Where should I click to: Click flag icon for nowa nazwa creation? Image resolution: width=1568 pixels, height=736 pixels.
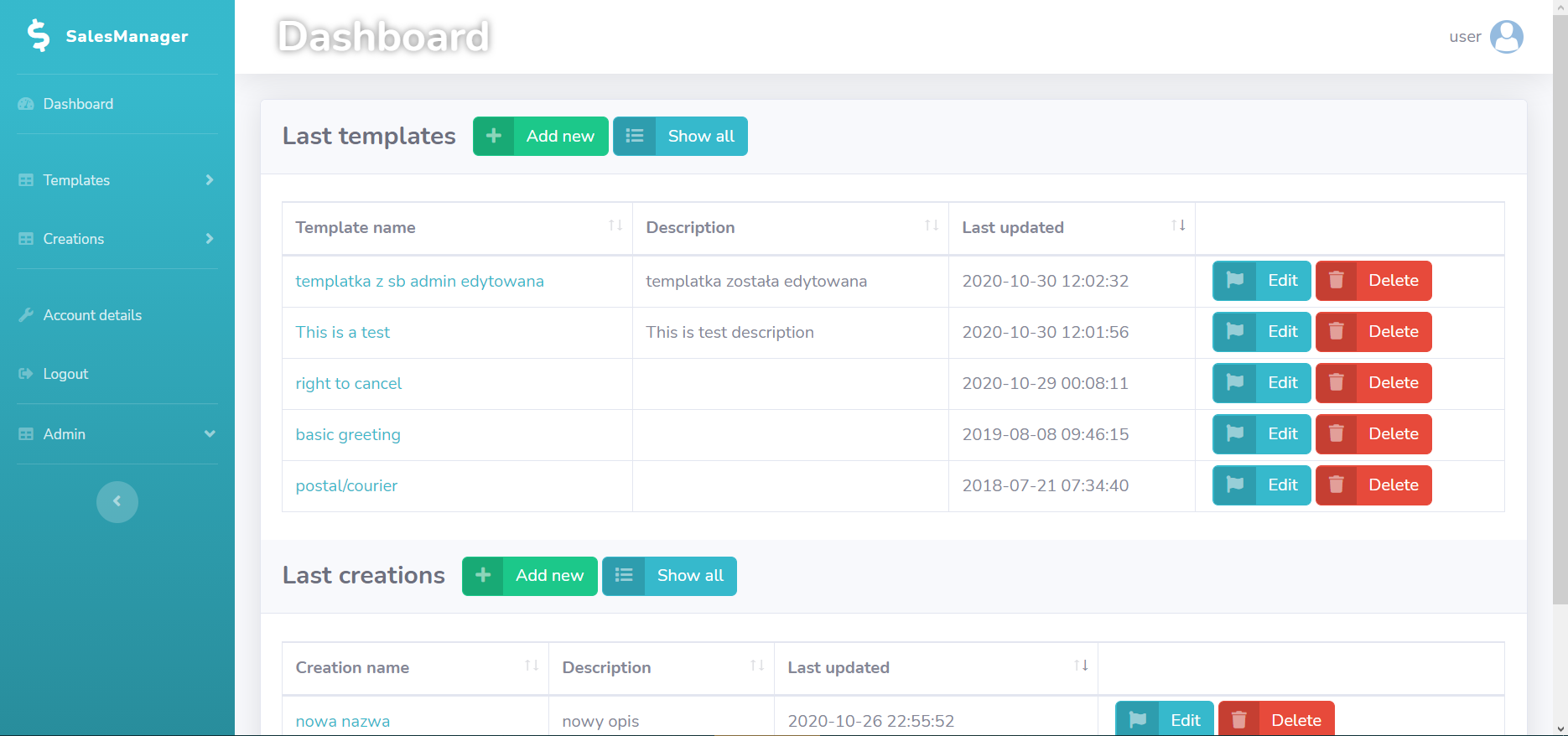(x=1138, y=720)
